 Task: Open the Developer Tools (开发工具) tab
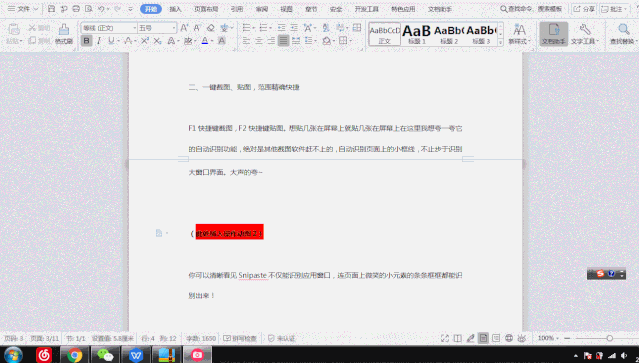(367, 9)
